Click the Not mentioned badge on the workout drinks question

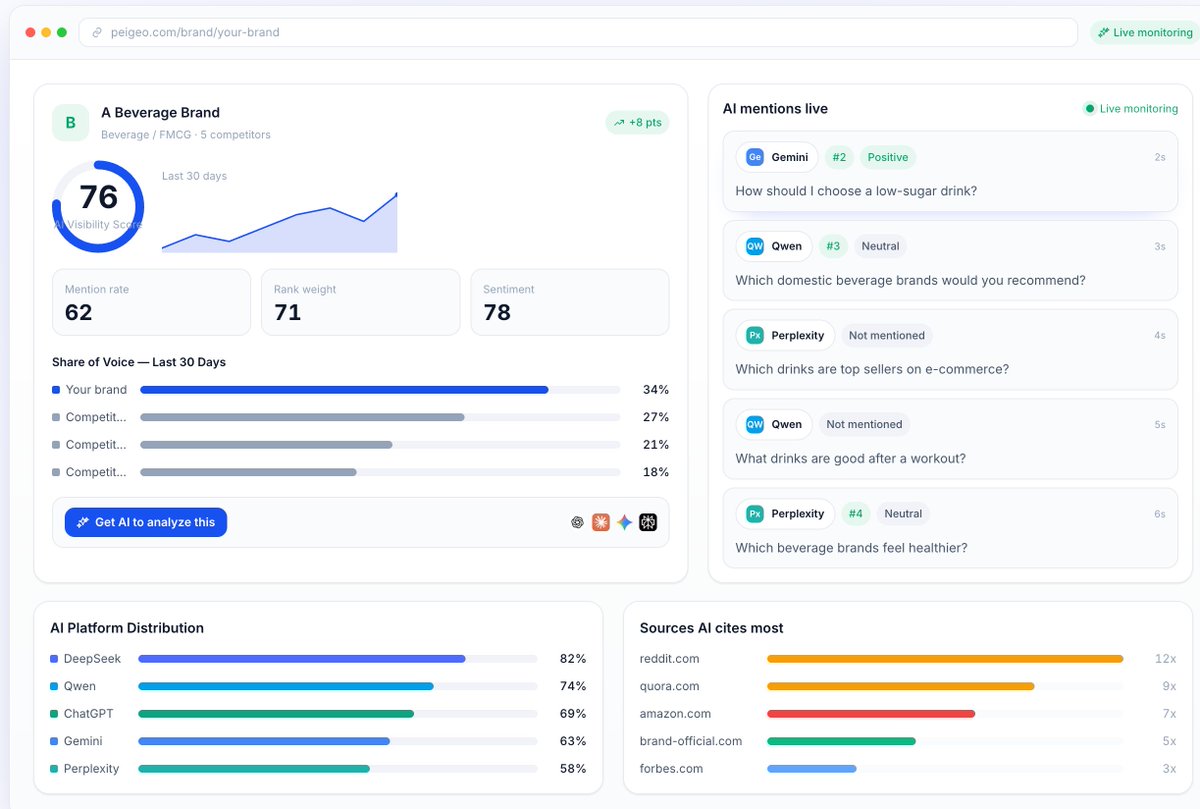click(864, 424)
